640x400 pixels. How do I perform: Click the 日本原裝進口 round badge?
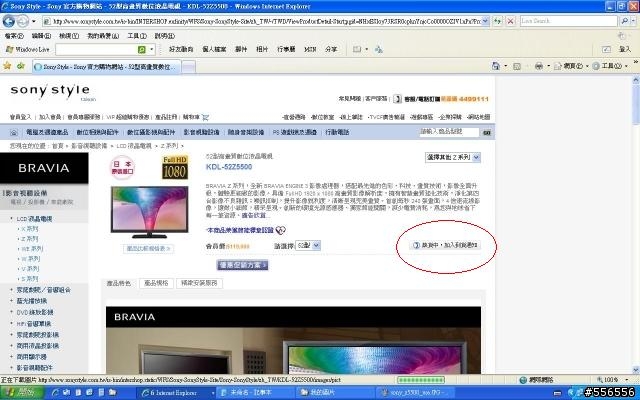point(122,167)
